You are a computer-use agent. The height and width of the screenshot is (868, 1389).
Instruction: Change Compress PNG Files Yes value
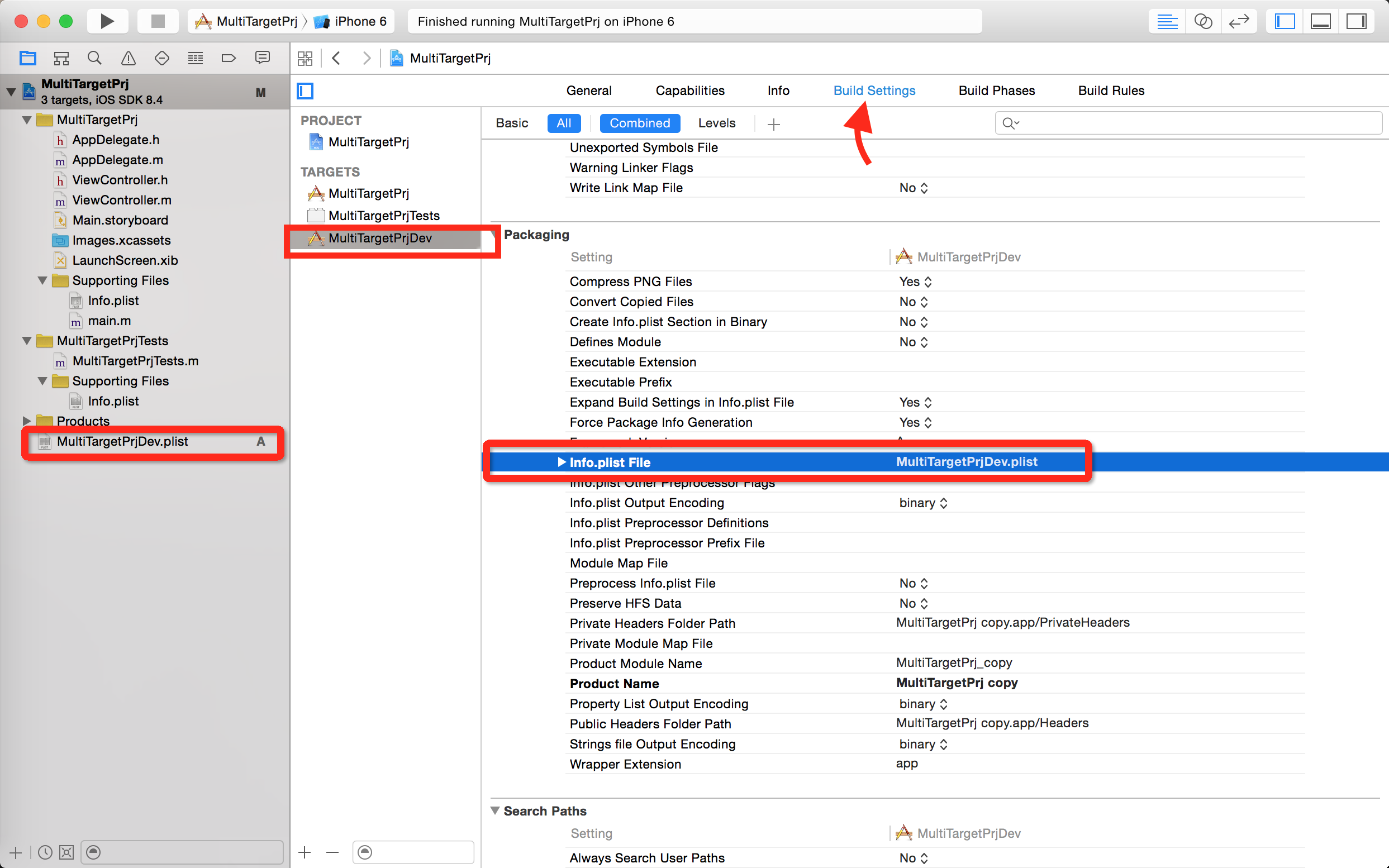point(915,282)
